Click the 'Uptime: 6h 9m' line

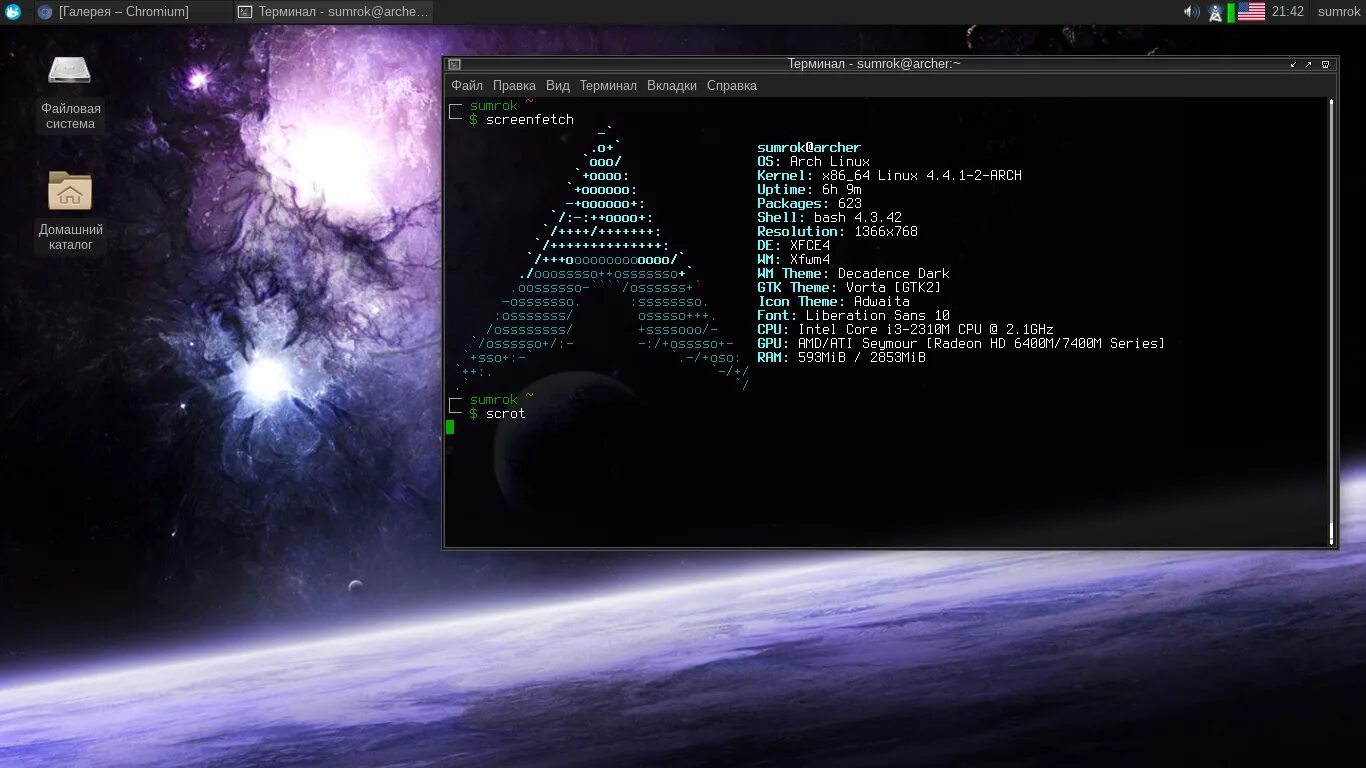pyautogui.click(x=809, y=190)
